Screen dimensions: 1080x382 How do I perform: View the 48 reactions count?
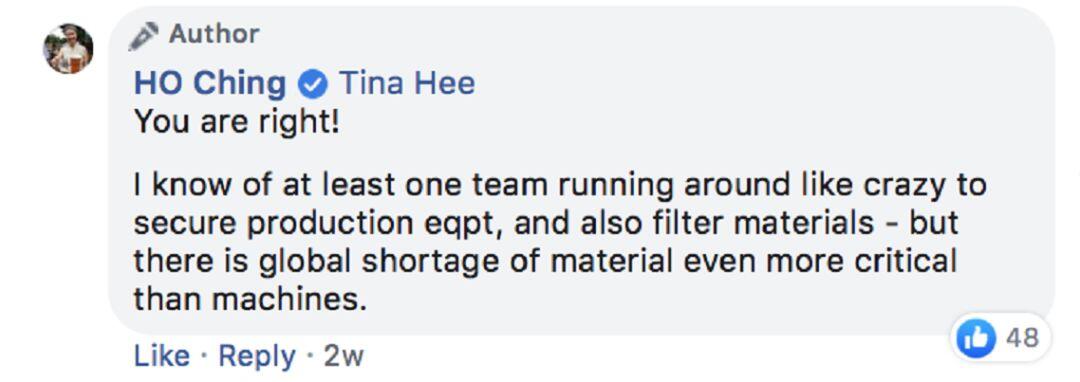click(1021, 339)
